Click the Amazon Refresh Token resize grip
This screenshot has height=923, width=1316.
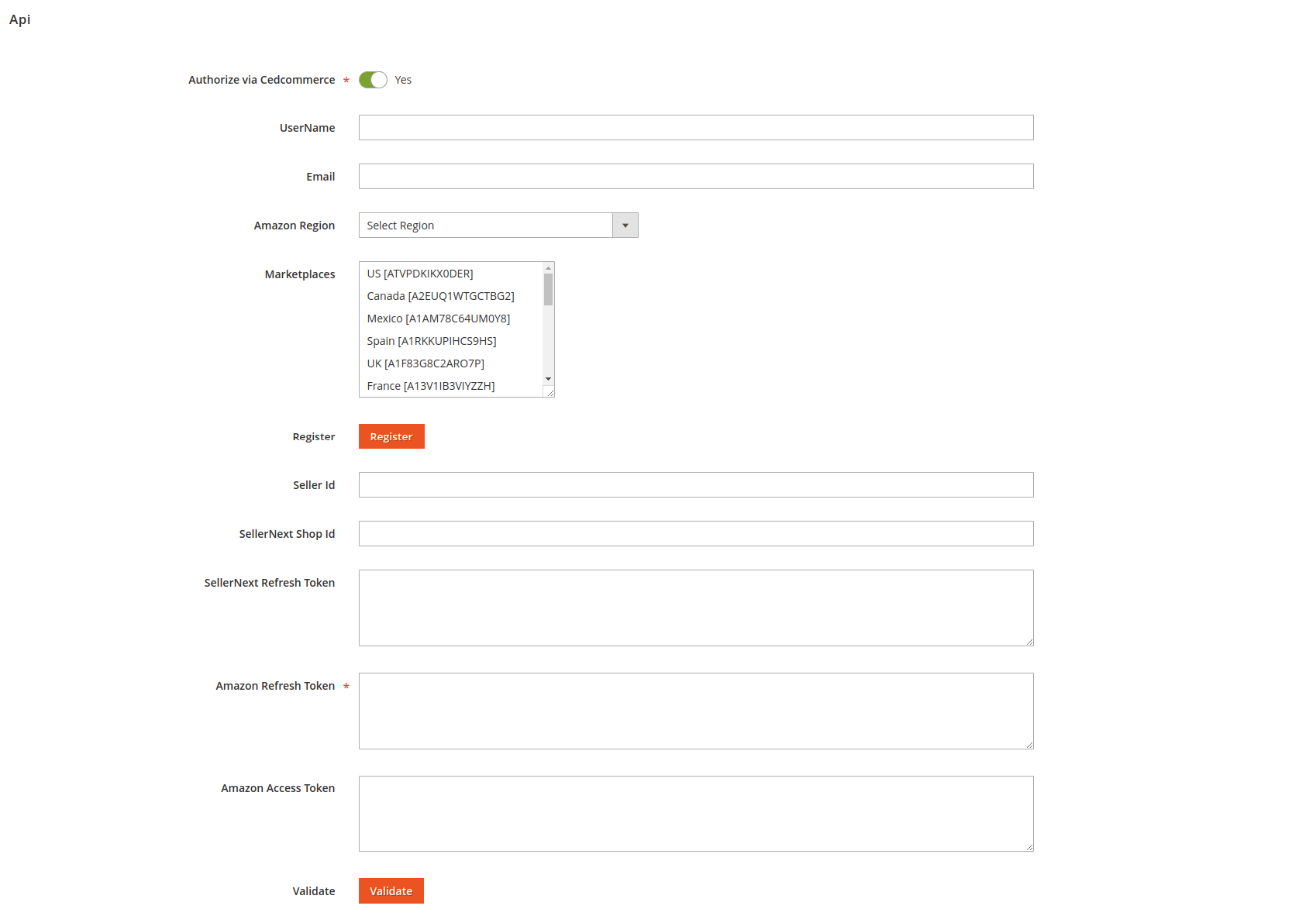click(x=1029, y=745)
